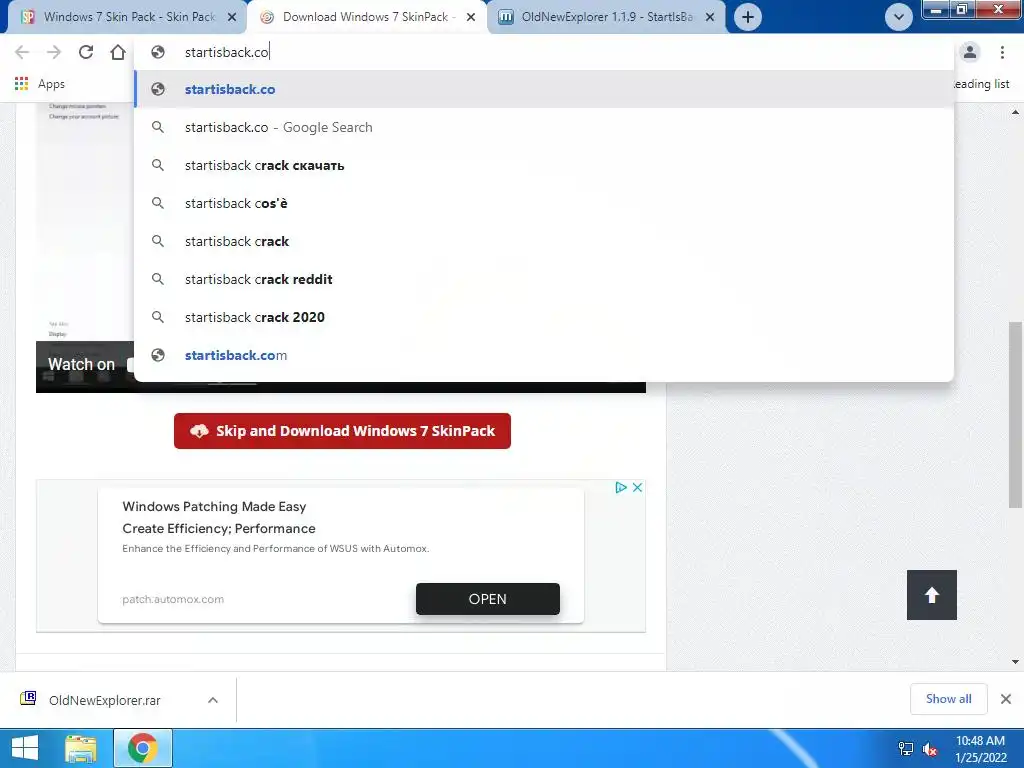
Task: Click Skip and Download Windows 7 SkinPack
Action: click(342, 431)
